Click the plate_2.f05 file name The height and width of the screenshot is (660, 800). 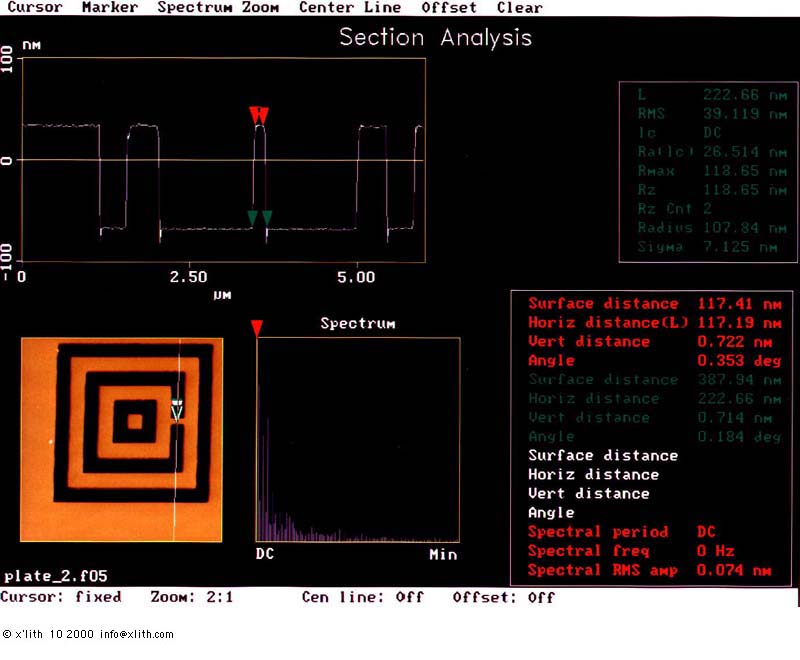pyautogui.click(x=56, y=576)
